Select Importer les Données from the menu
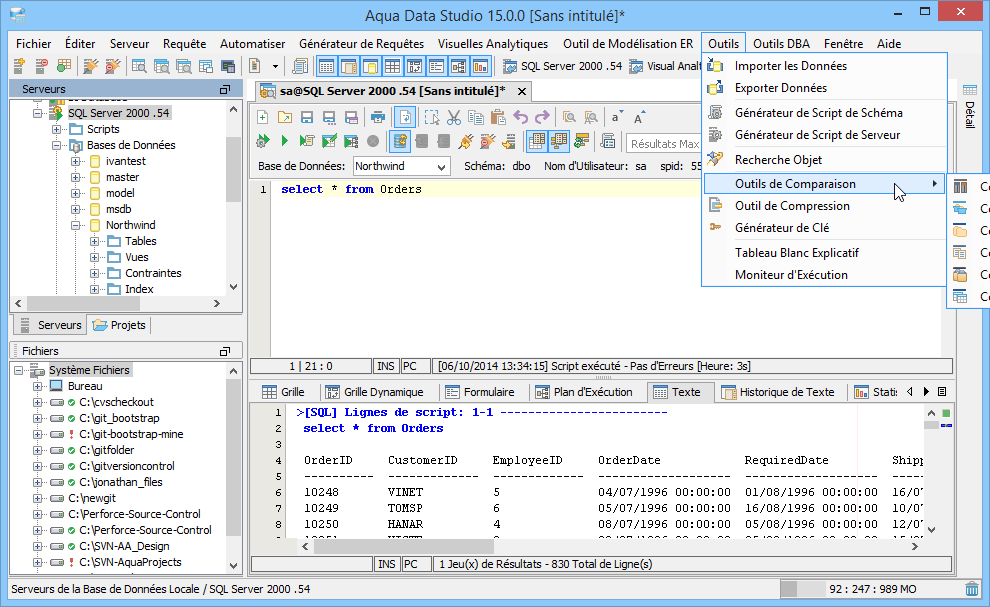This screenshot has height=607, width=990. 790,66
